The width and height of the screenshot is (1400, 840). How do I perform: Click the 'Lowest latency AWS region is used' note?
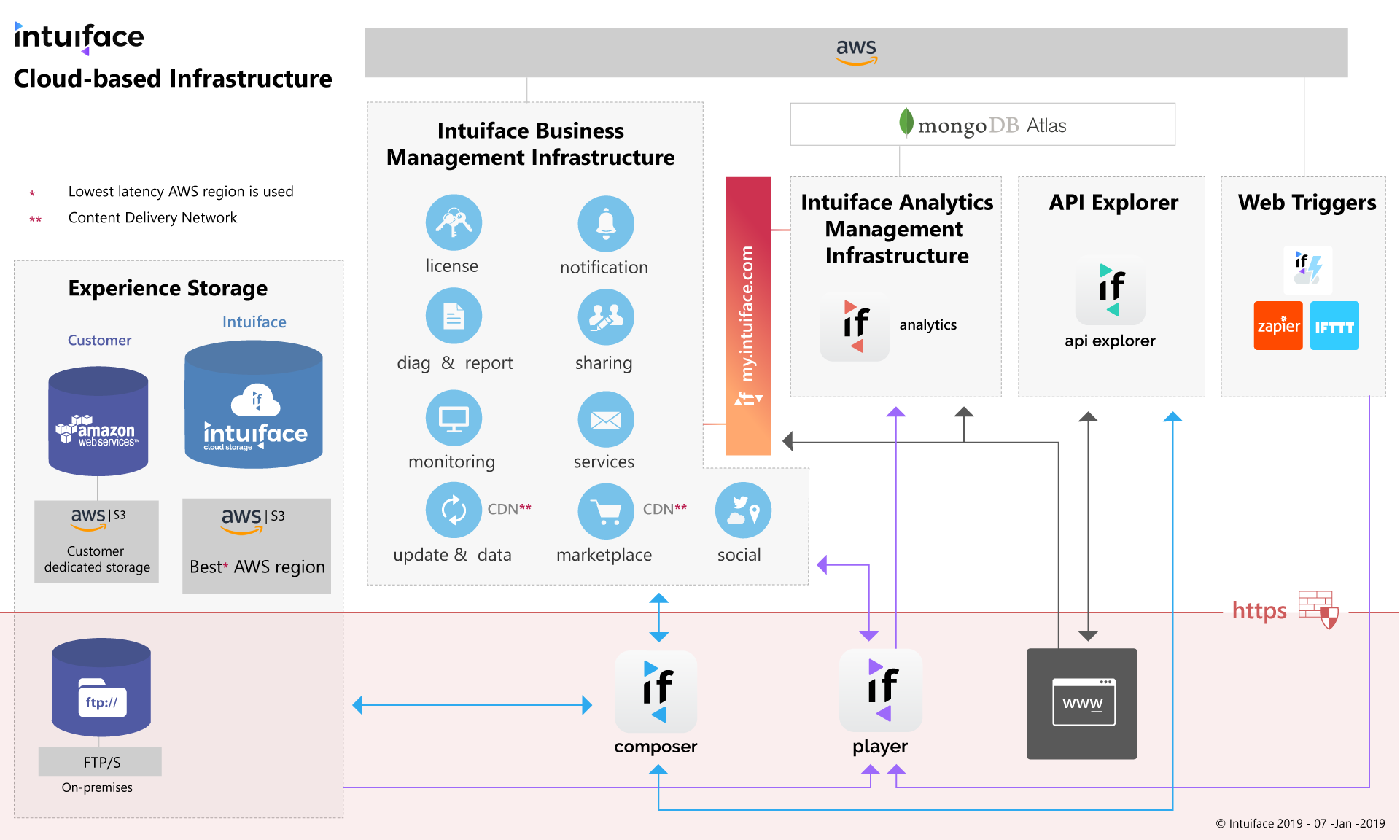pos(181,191)
